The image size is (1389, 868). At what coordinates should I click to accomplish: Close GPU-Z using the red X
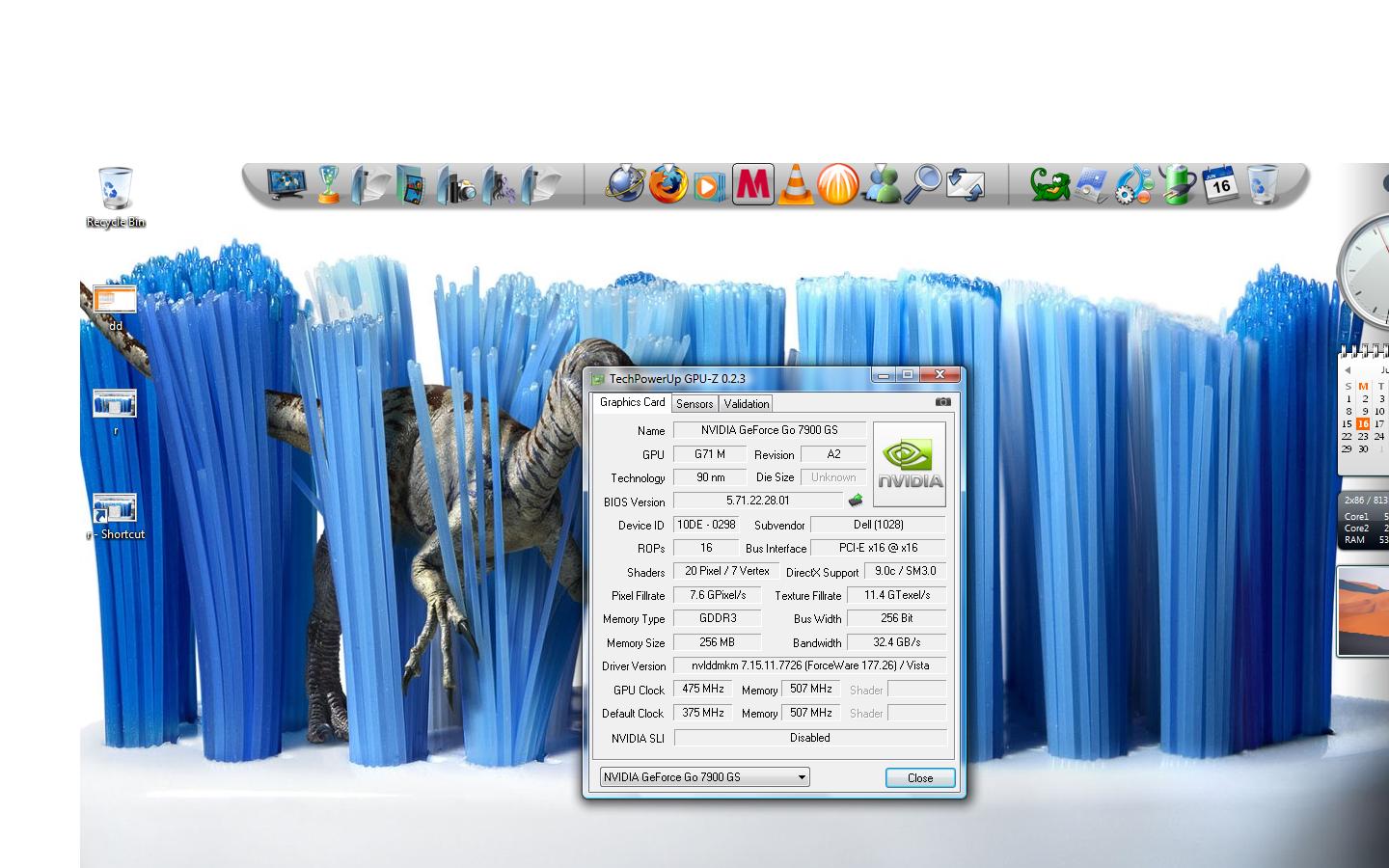click(939, 374)
